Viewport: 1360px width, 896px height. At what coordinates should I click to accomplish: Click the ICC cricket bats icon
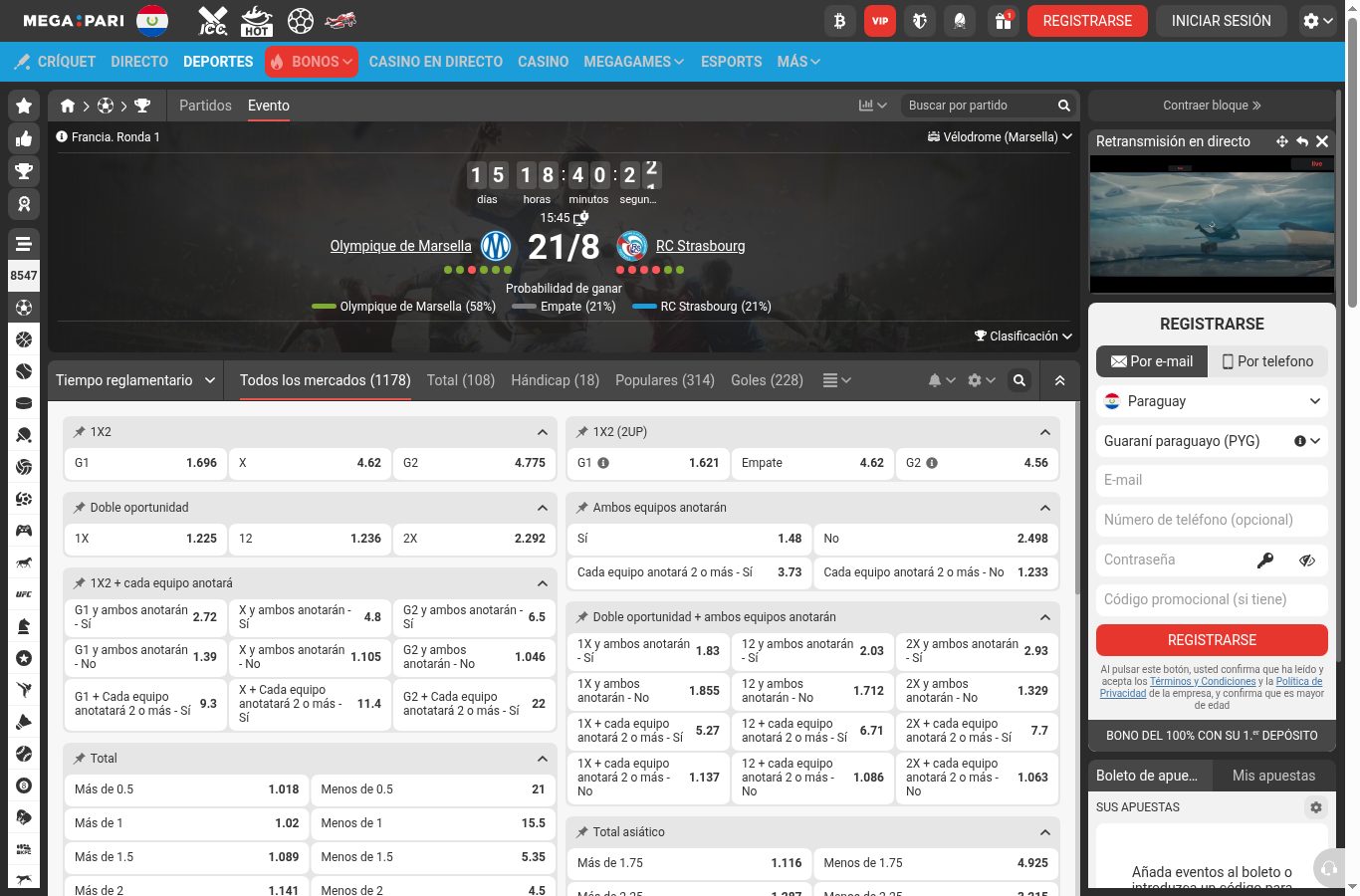coord(213,21)
